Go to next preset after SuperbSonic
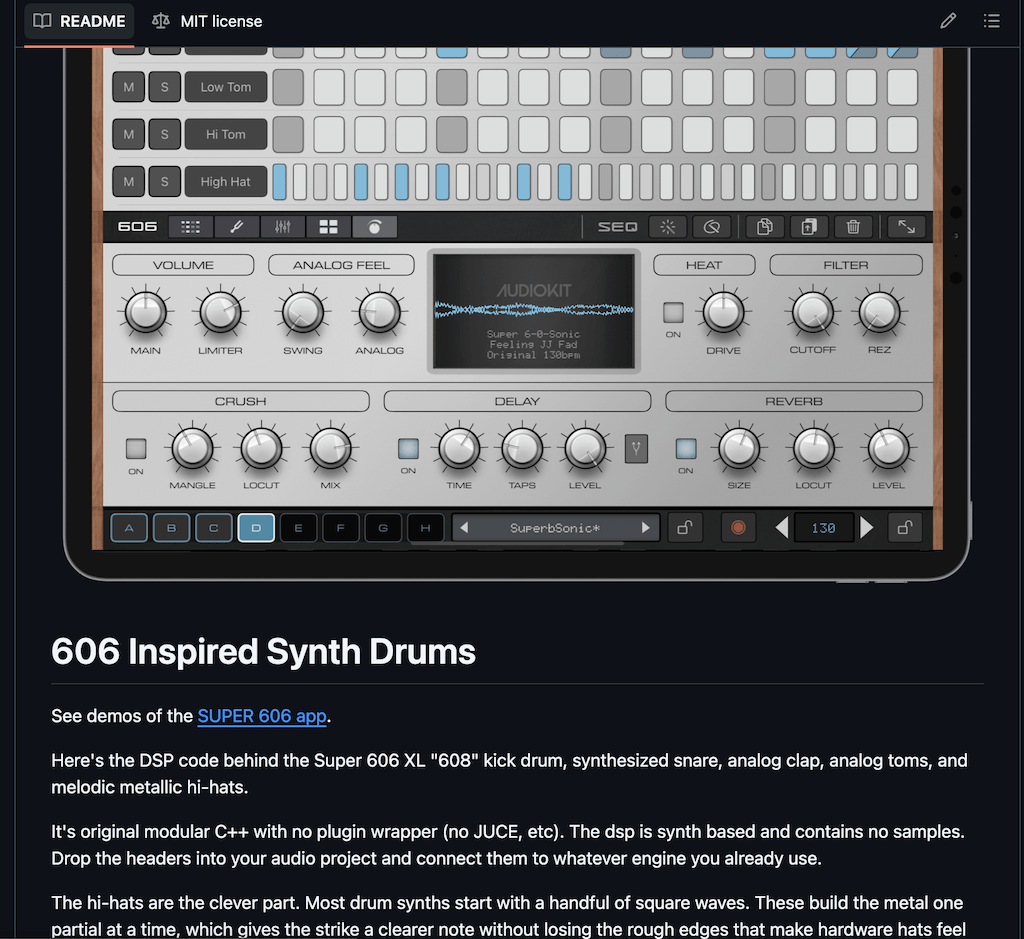 click(645, 528)
